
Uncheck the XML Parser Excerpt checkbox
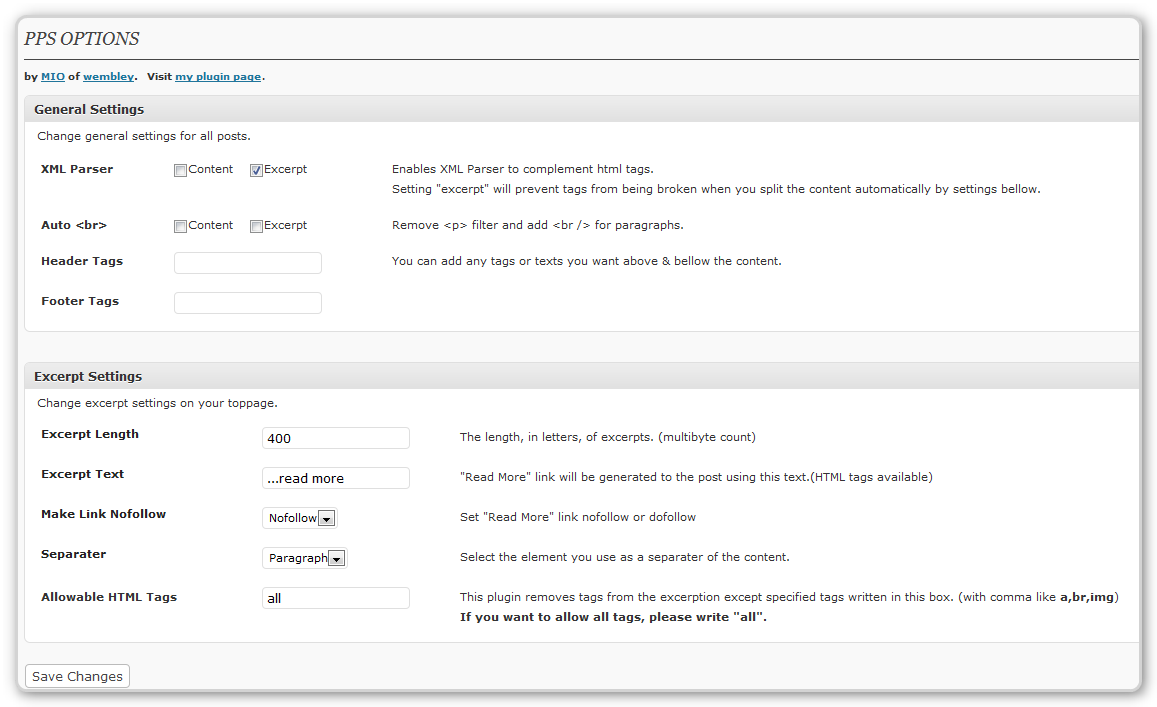pyautogui.click(x=256, y=170)
